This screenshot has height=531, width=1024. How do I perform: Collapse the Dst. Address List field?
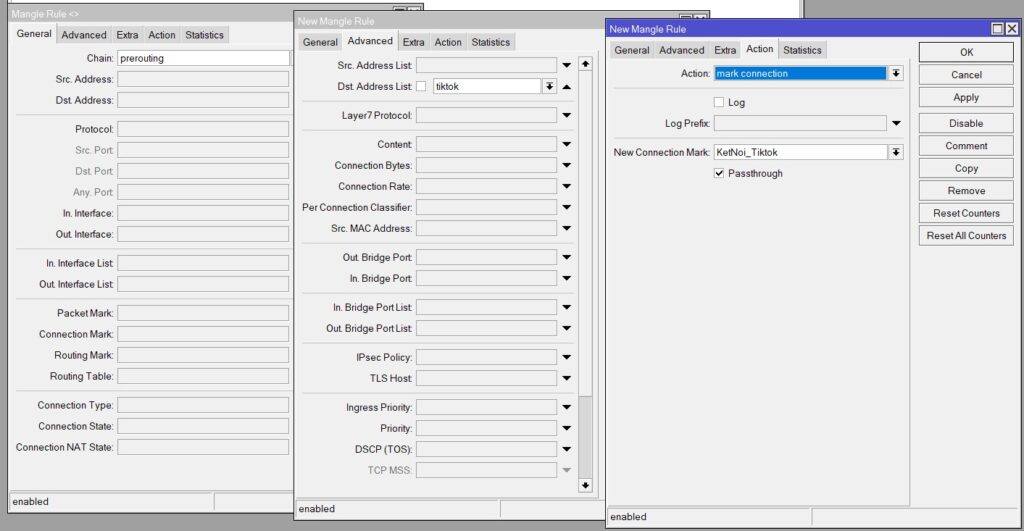click(567, 87)
